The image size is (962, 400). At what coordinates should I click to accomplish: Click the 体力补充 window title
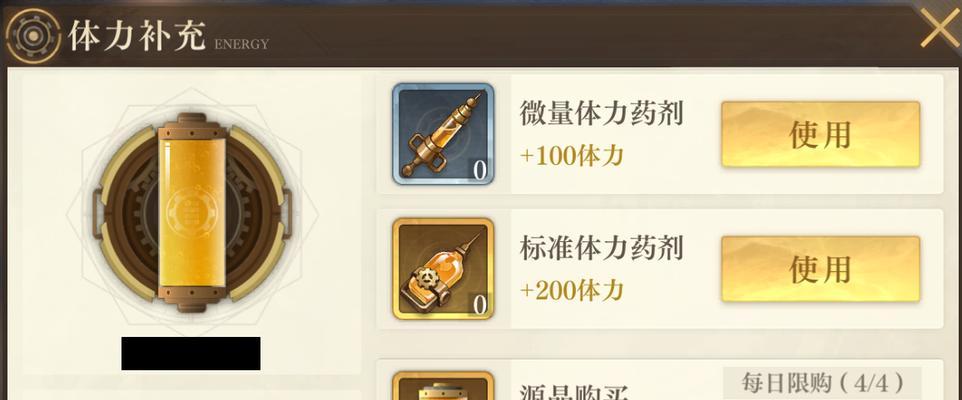click(137, 36)
